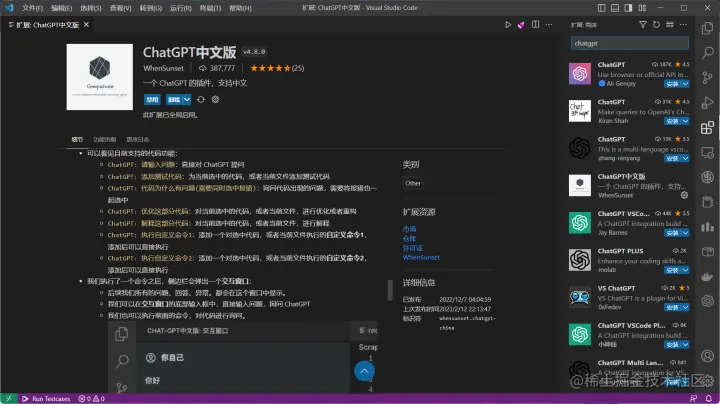Screen dimensions: 720x404
Task: Open the 编辑(E) menu
Action: (x=62, y=8)
